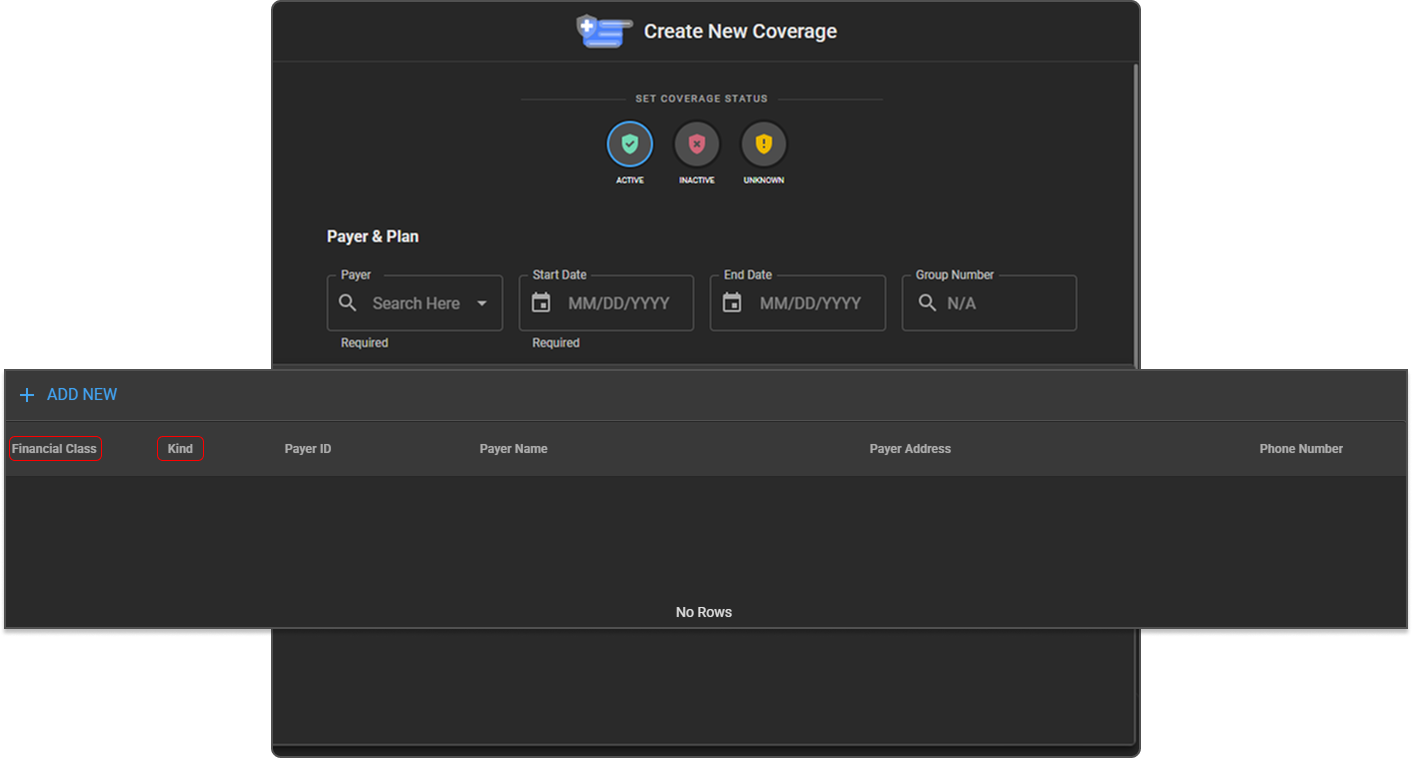Click the End Date MM/DD/YYYY field
The image size is (1412, 758).
tap(798, 303)
